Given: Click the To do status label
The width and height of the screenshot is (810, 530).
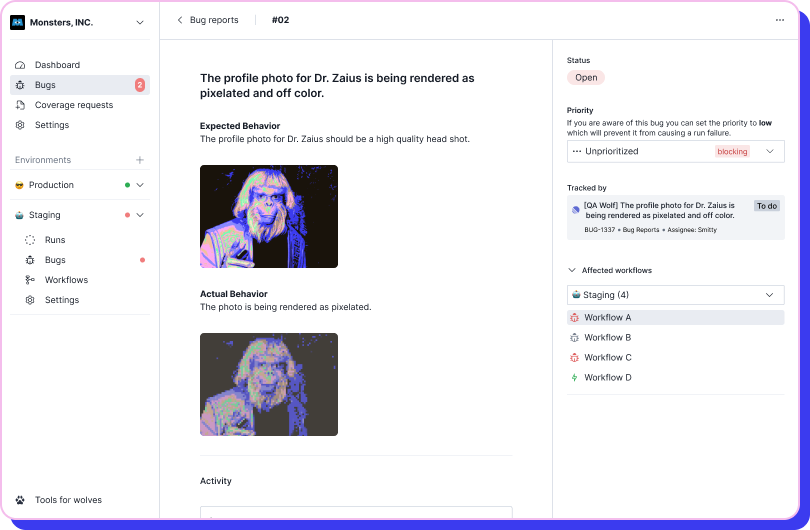Looking at the screenshot, I should click(767, 206).
